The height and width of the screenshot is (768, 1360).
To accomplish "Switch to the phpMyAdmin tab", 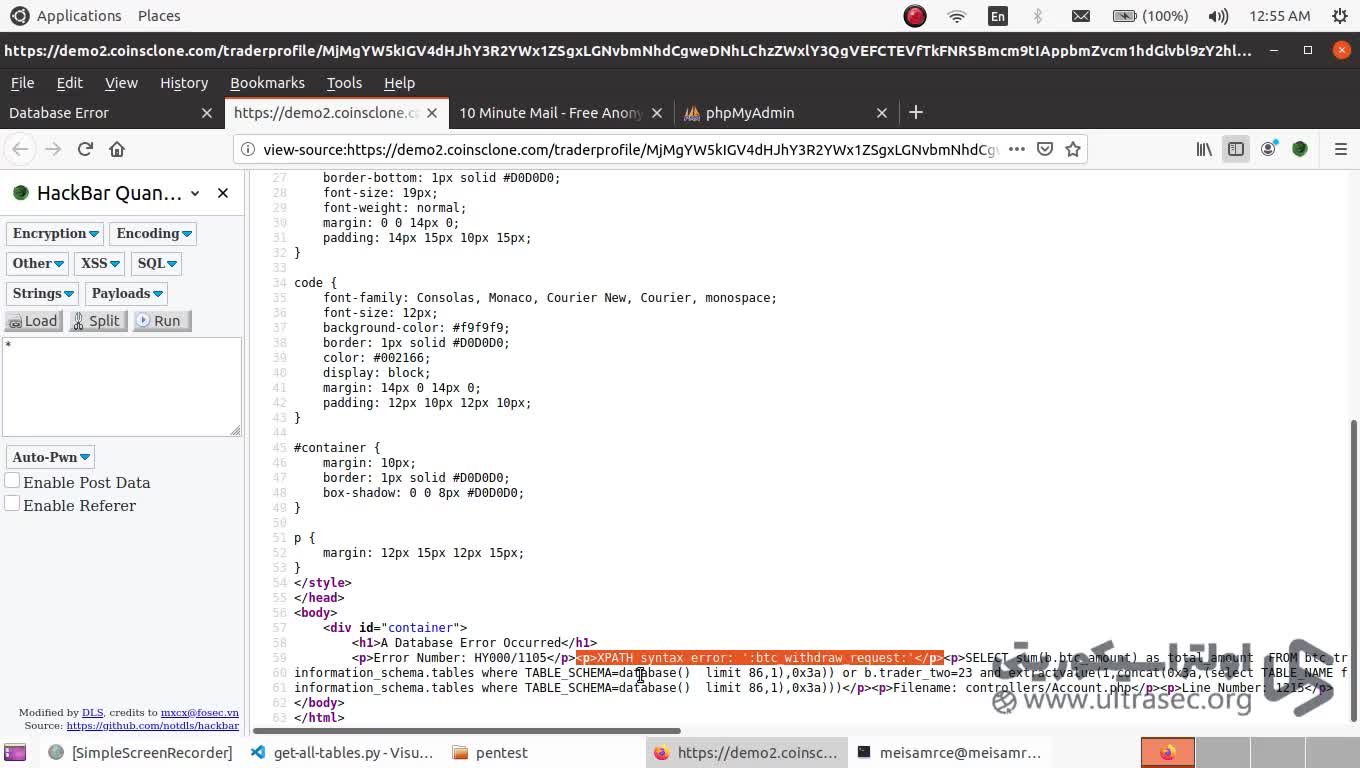I will 749,113.
